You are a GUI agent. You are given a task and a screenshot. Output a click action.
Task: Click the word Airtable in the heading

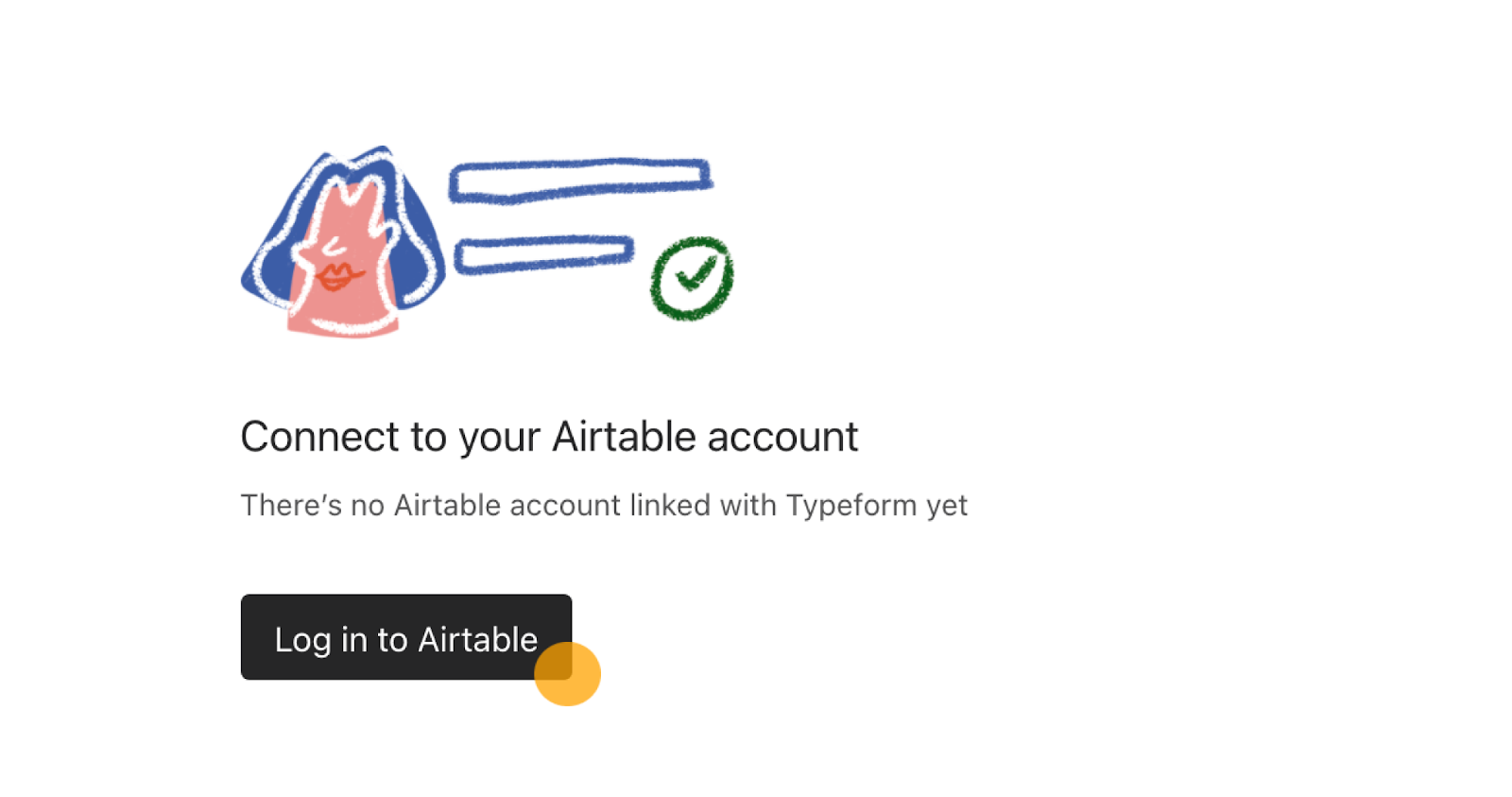point(625,437)
